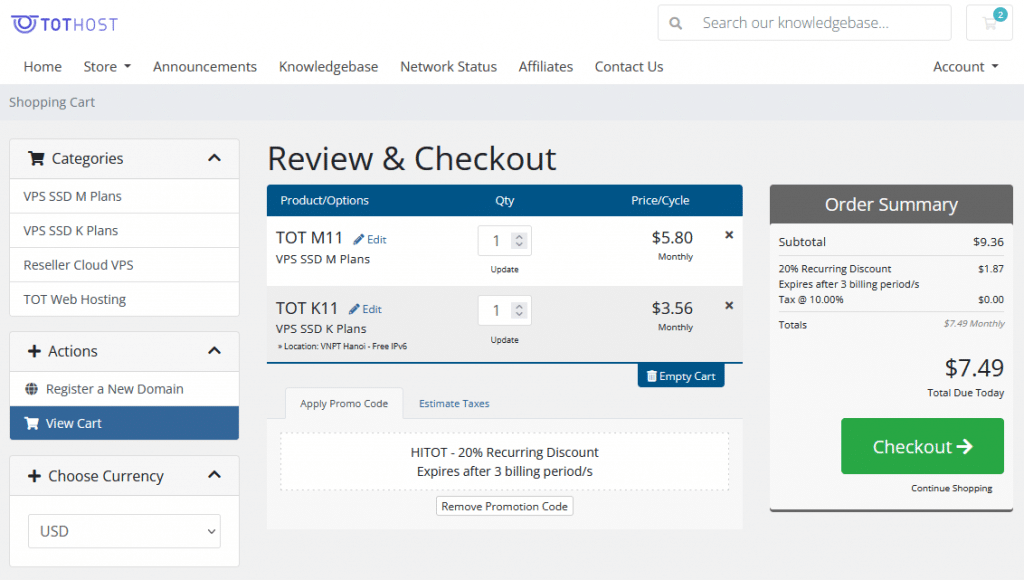1024x580 pixels.
Task: Remove the HITOT promotion code
Action: pyautogui.click(x=504, y=506)
